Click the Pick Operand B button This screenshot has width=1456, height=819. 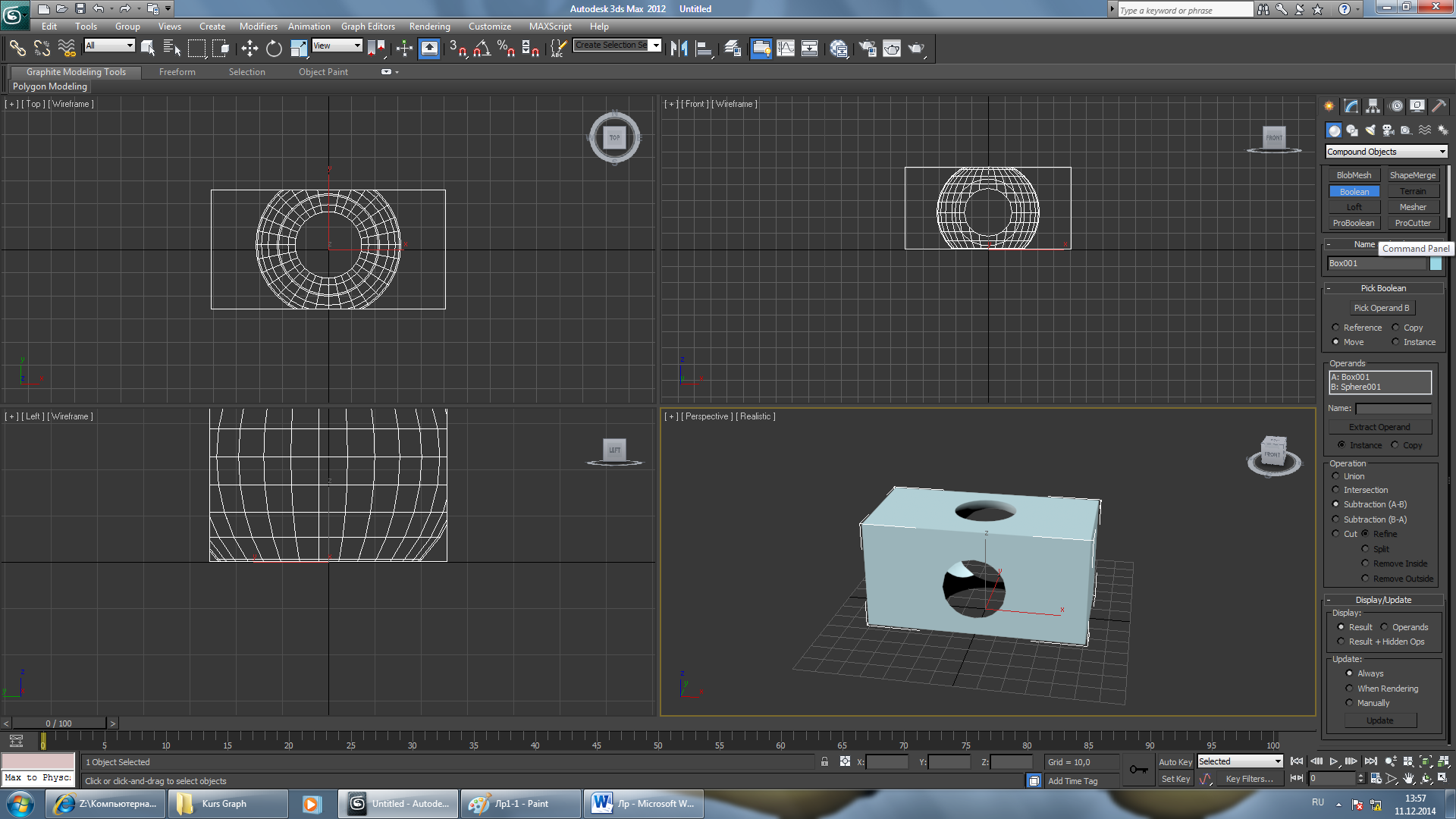[x=1382, y=308]
